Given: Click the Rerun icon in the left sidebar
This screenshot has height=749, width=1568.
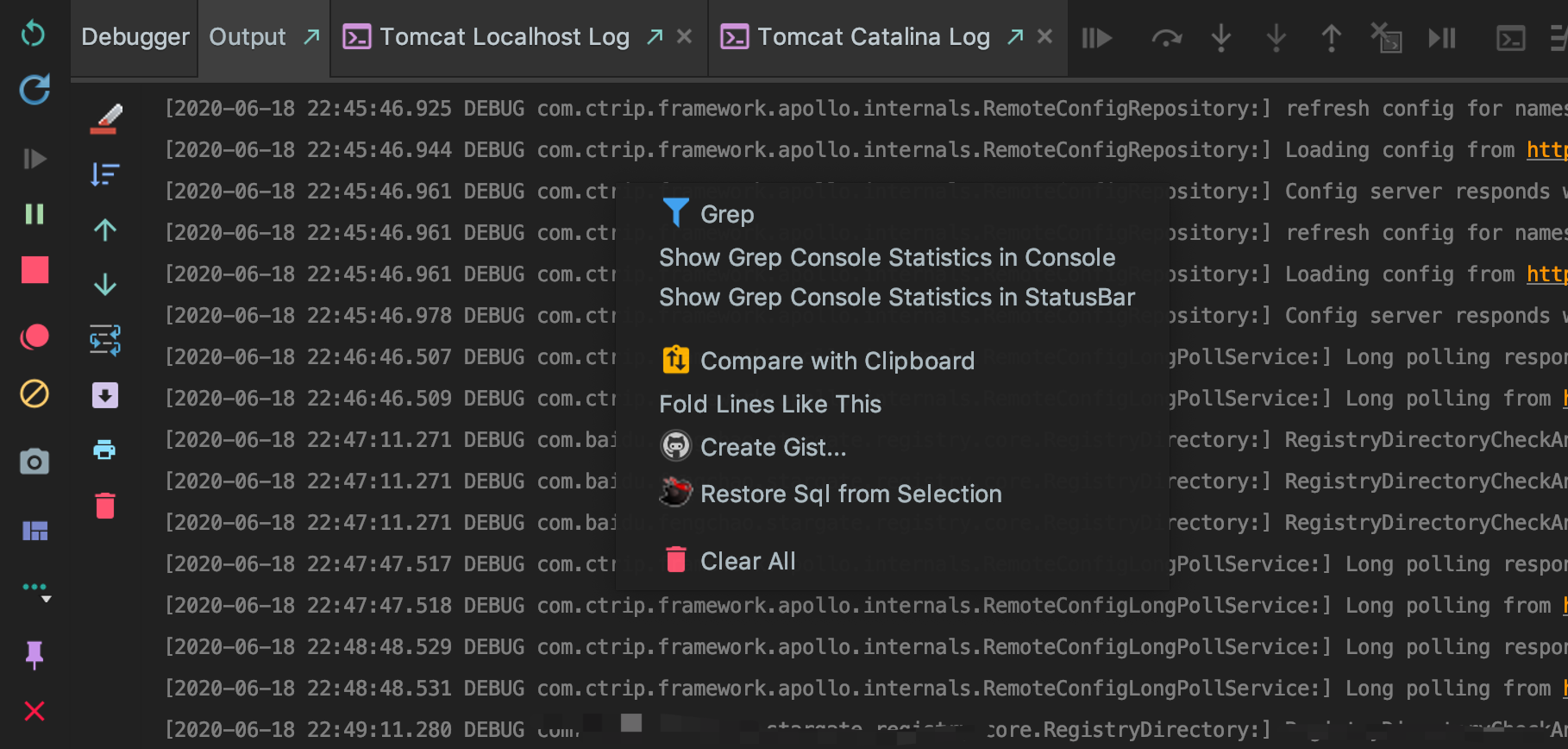Looking at the screenshot, I should tap(33, 34).
